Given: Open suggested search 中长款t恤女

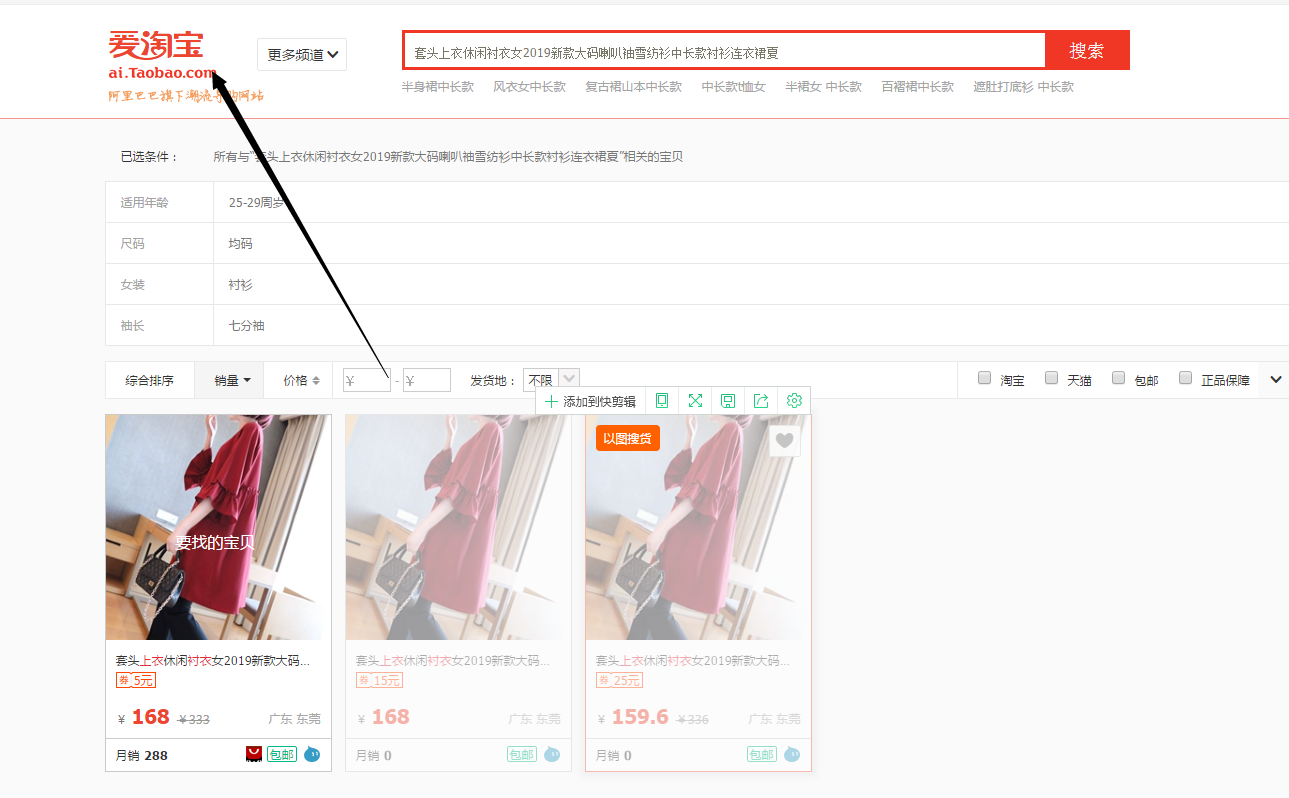Looking at the screenshot, I should click(x=733, y=87).
